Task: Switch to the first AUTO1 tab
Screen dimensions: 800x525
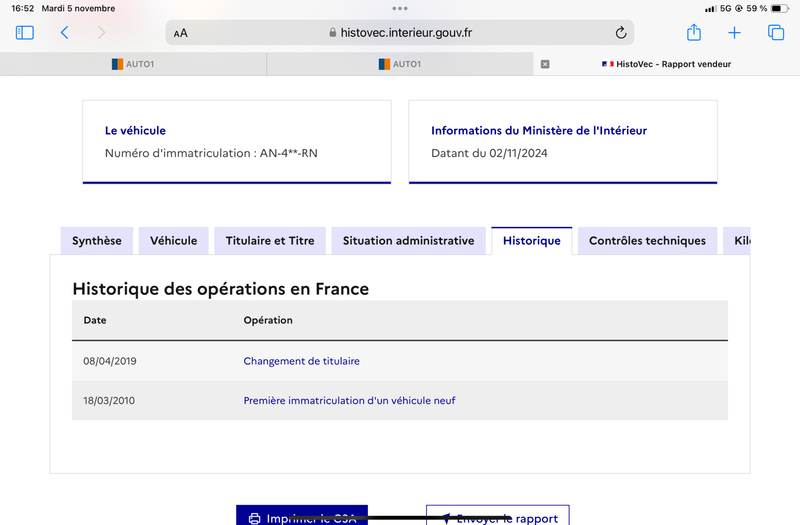Action: (x=133, y=64)
